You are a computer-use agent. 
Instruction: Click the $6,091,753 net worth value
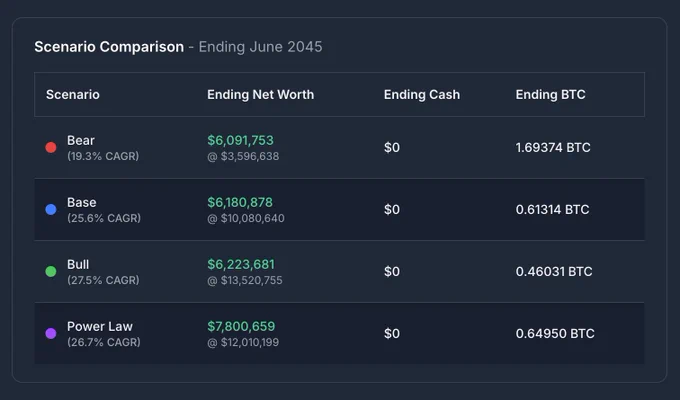(240, 141)
